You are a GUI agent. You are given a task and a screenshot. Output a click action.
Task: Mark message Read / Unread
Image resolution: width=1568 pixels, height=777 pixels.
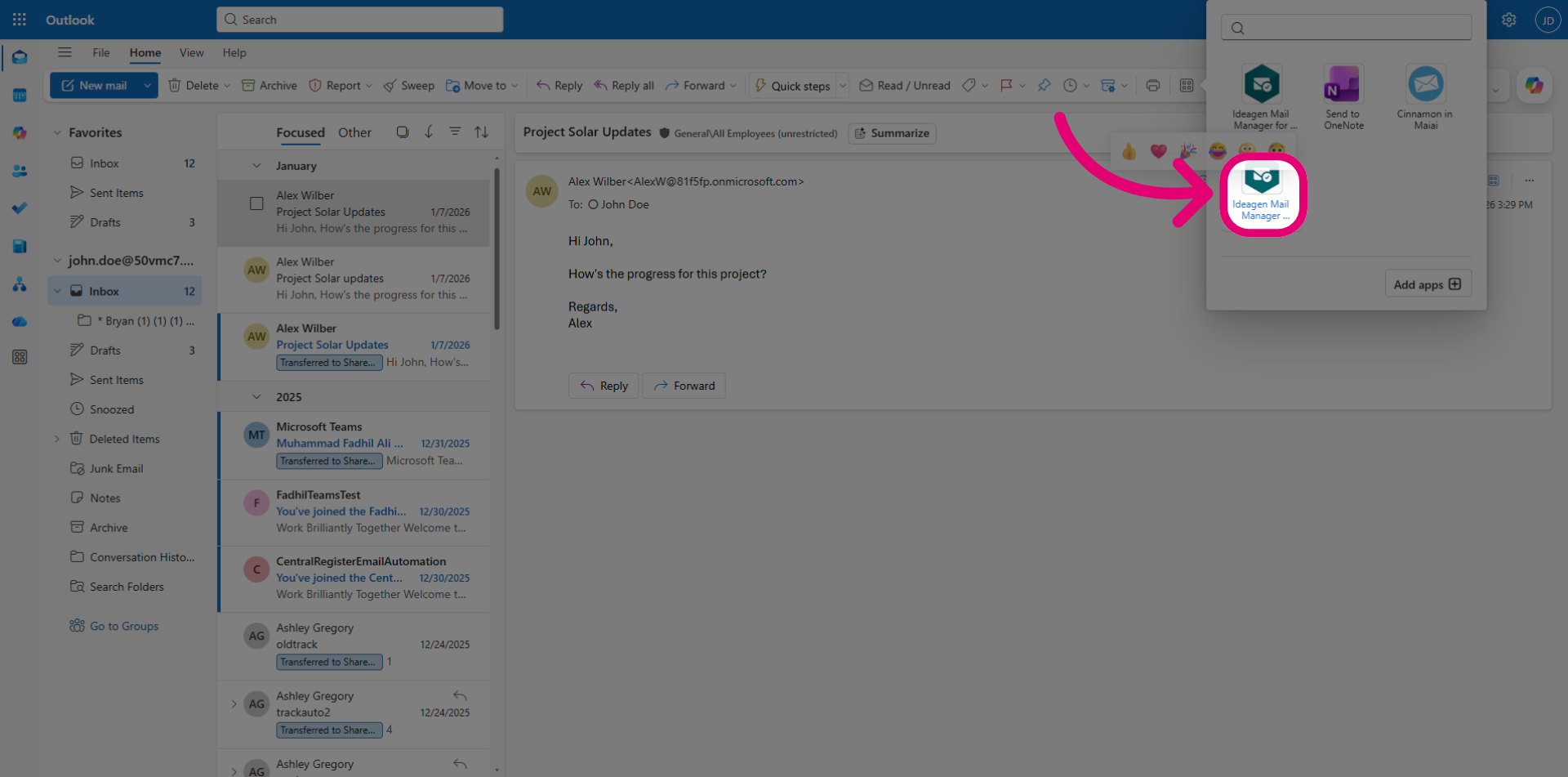(905, 85)
